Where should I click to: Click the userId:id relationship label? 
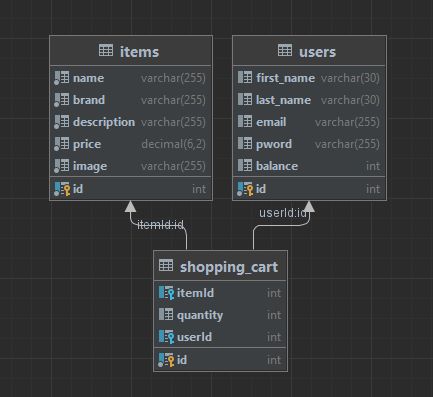[283, 213]
